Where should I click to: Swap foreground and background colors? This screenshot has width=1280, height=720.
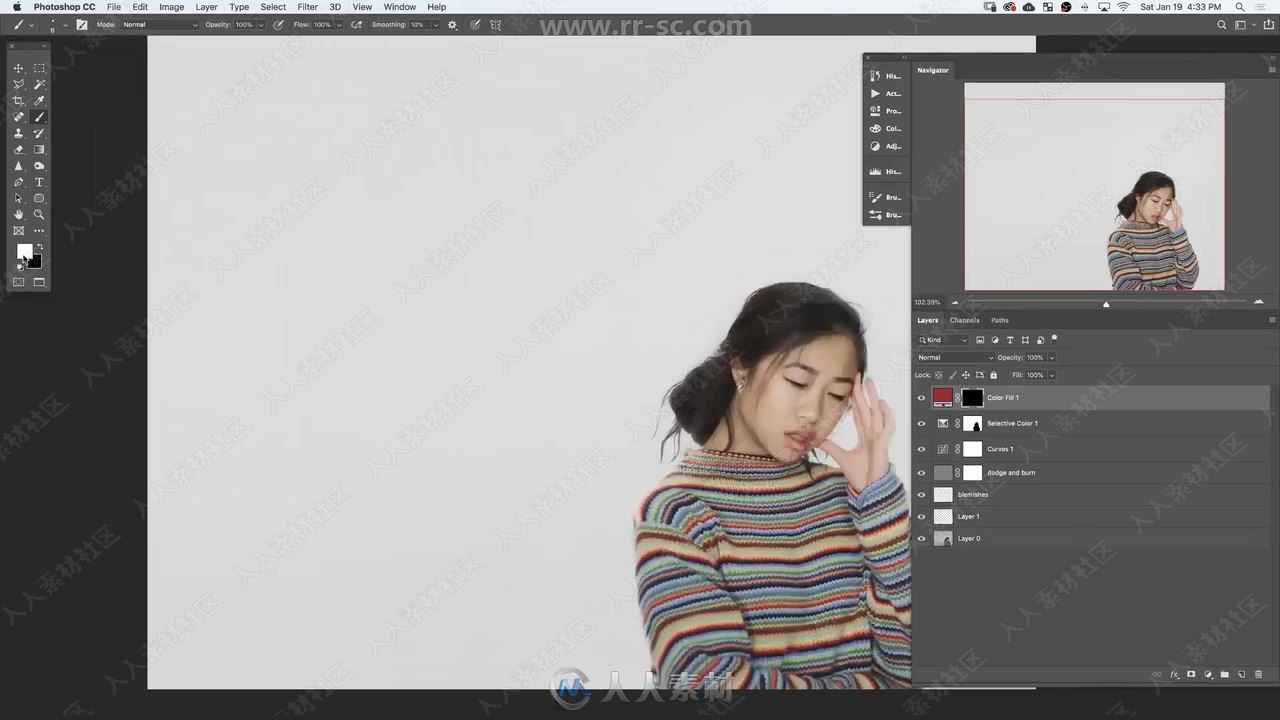pyautogui.click(x=40, y=247)
